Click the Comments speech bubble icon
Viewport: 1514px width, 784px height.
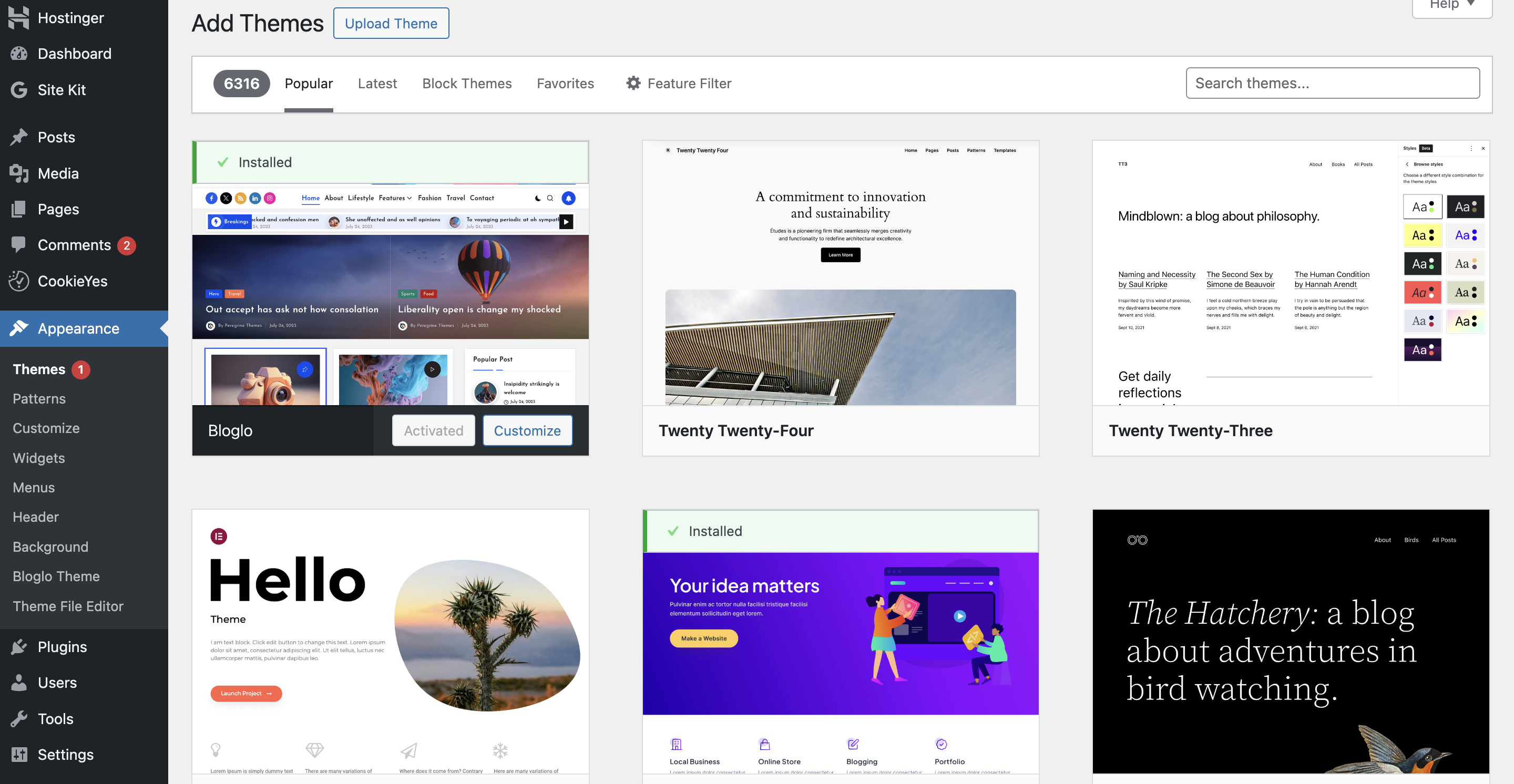[x=19, y=245]
